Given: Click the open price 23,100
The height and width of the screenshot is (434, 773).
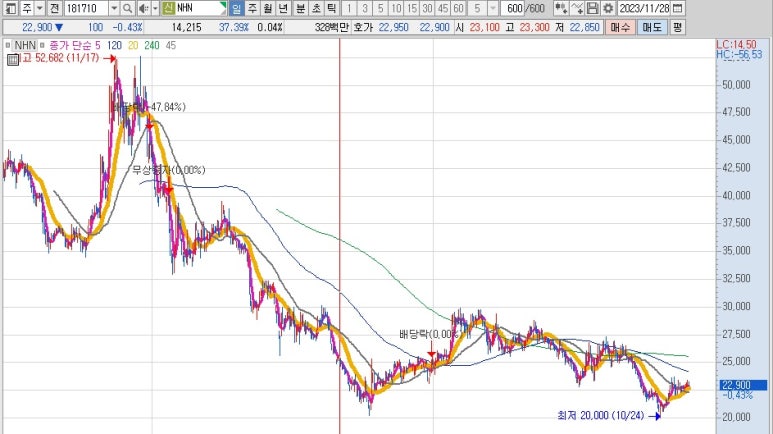Looking at the screenshot, I should [485, 27].
